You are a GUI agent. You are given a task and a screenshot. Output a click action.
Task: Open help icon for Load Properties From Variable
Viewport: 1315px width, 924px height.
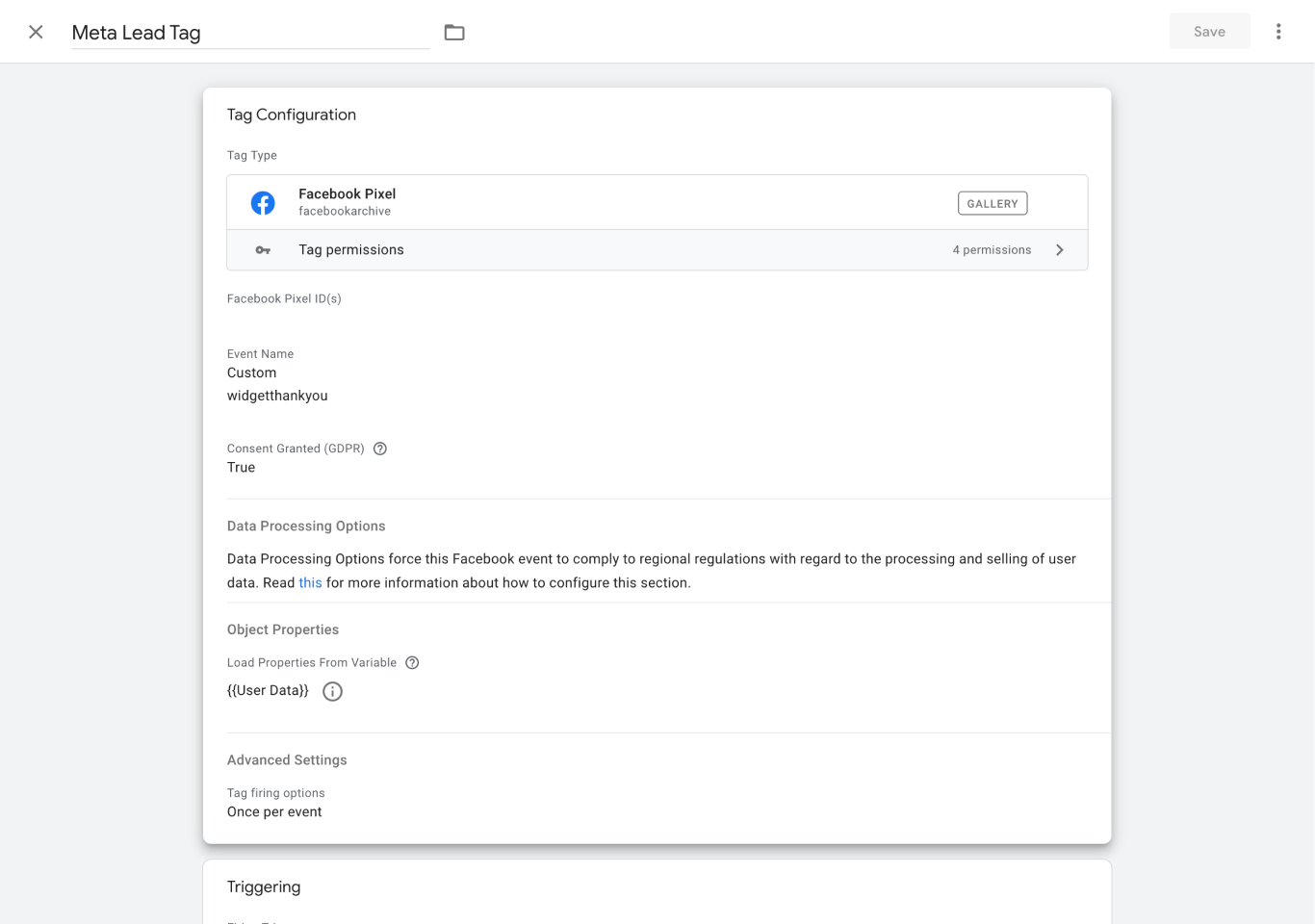pyautogui.click(x=412, y=663)
